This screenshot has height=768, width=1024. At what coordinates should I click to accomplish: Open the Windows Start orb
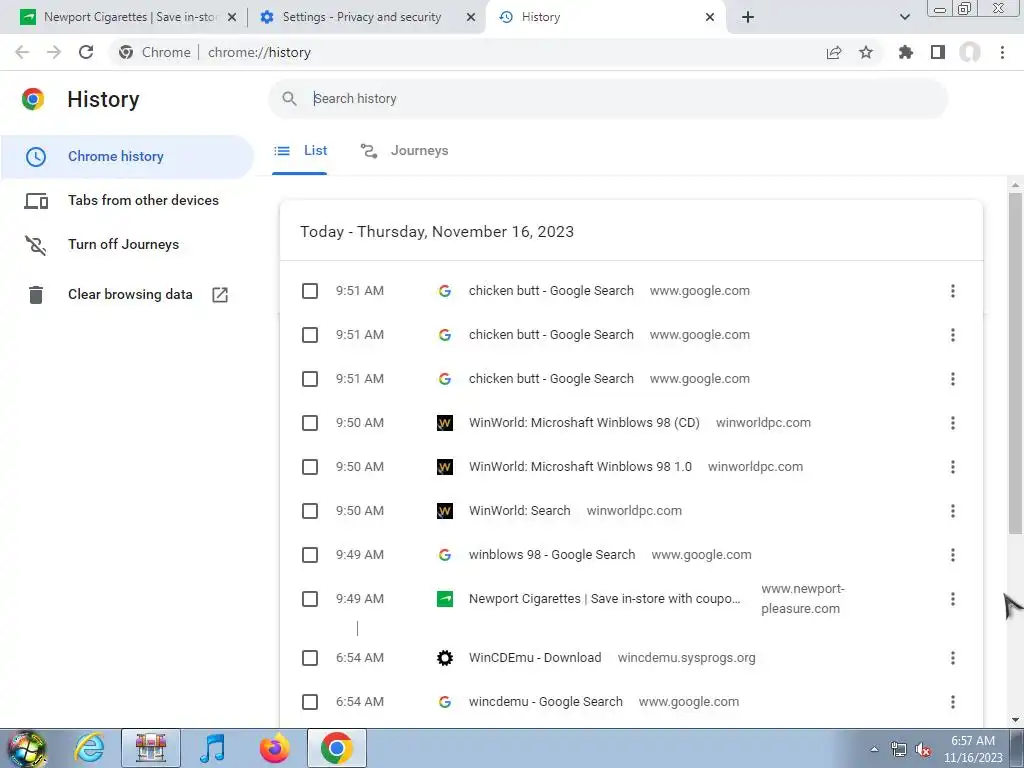point(27,748)
